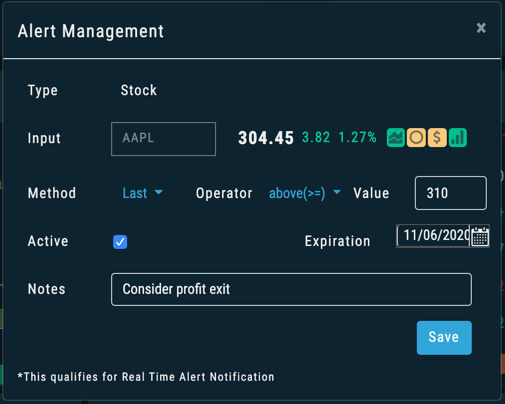The height and width of the screenshot is (404, 505).
Task: Save the alert
Action: (x=444, y=338)
